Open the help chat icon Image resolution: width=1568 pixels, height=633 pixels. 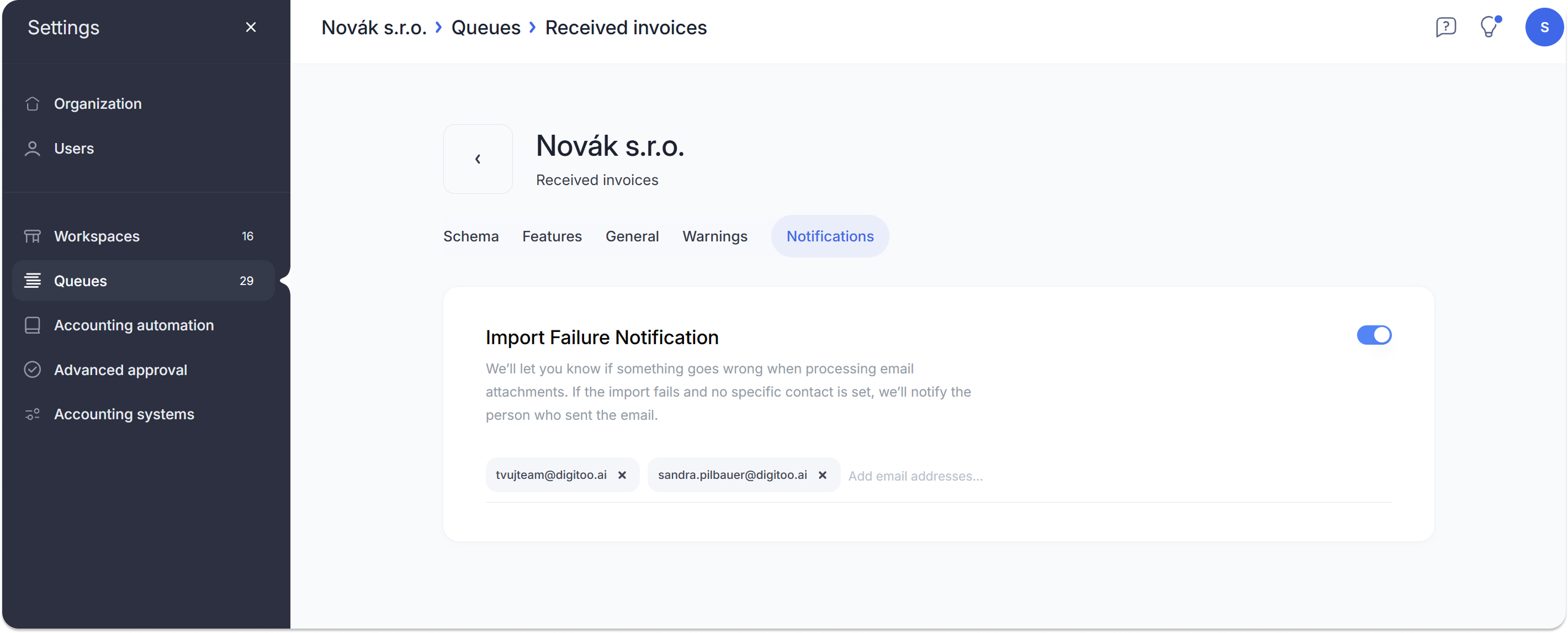[1447, 27]
